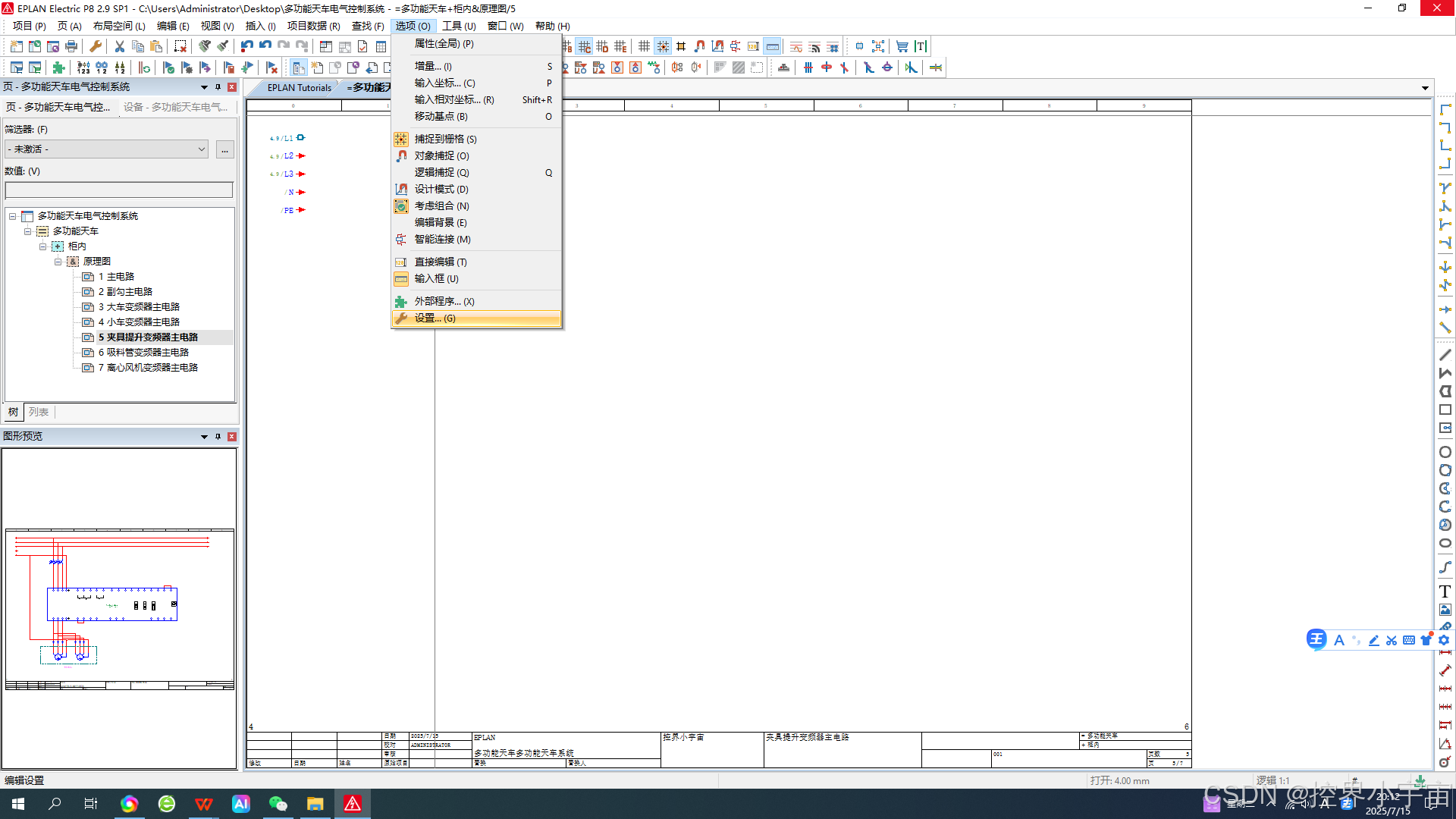Collapse the 原理图 tree node
This screenshot has width=1456, height=819.
58,262
